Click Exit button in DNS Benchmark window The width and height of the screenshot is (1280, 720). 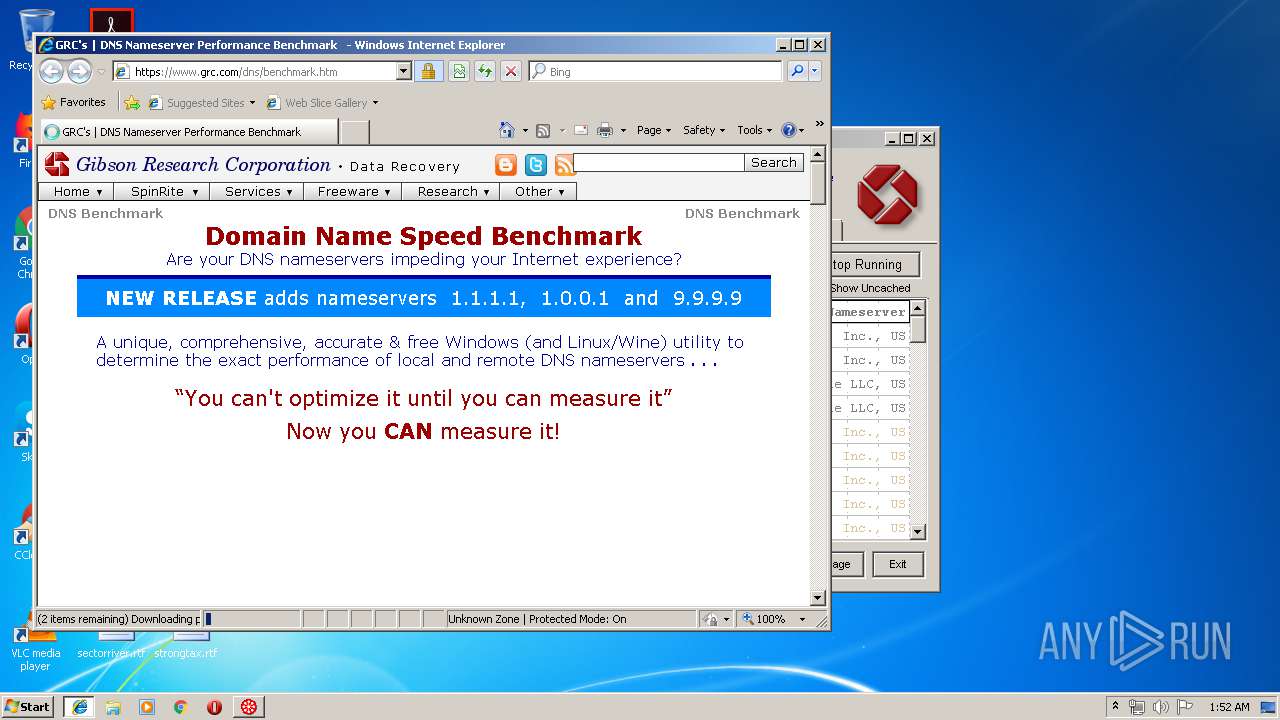(897, 564)
